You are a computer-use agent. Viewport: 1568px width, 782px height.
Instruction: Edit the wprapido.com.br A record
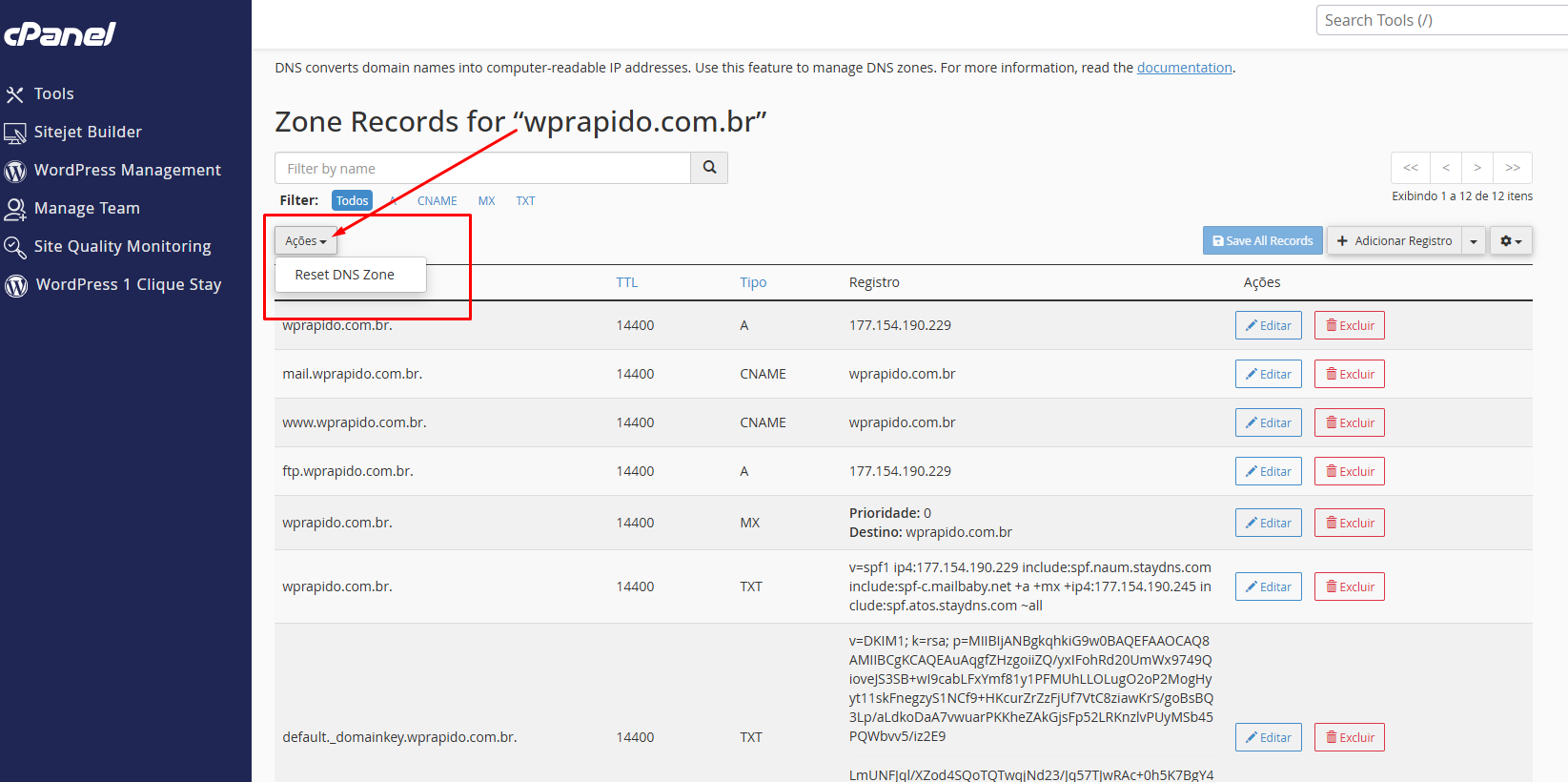pyautogui.click(x=1268, y=325)
